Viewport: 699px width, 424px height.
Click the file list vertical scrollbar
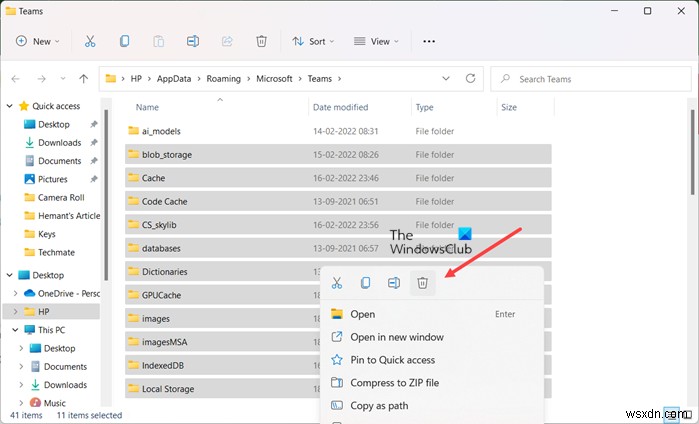[x=692, y=152]
